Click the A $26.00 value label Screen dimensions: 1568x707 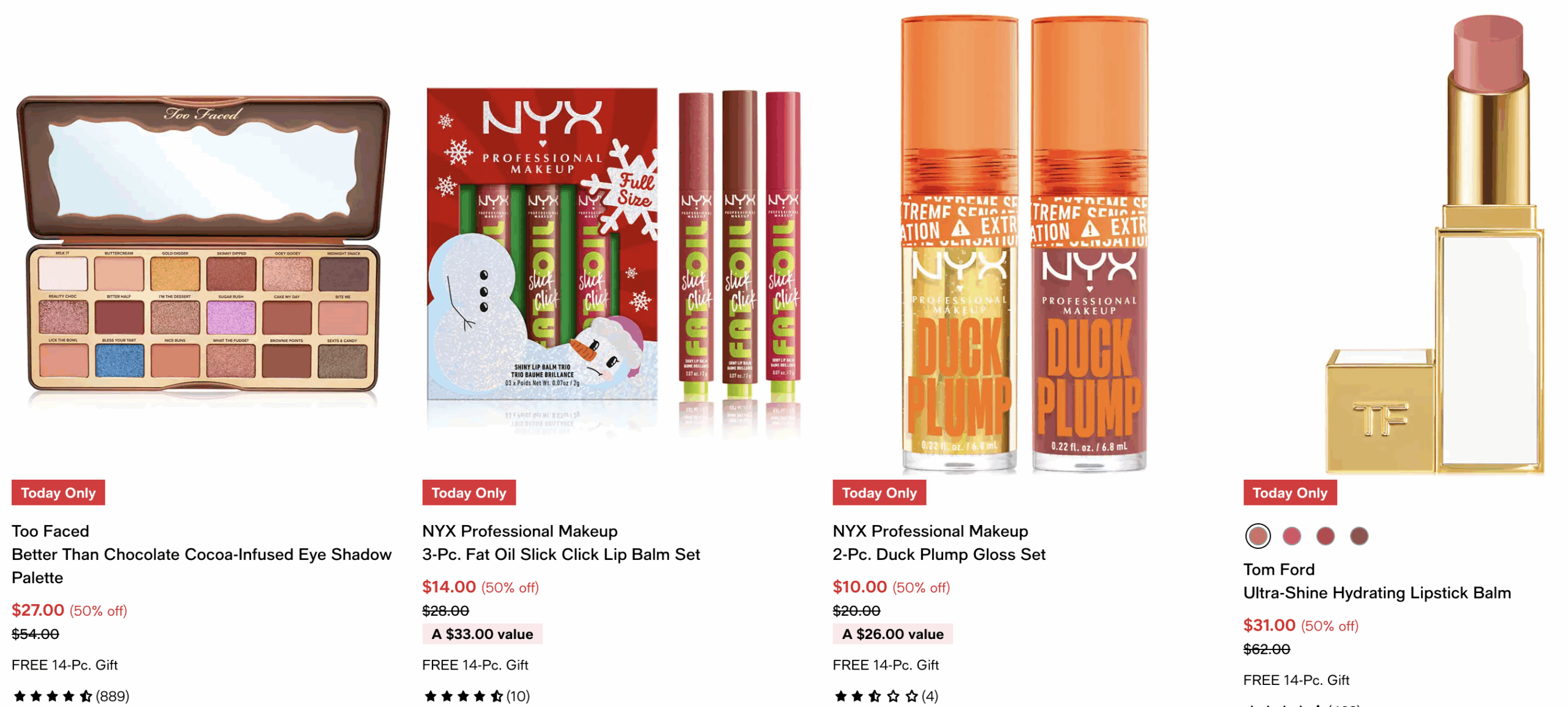(892, 633)
